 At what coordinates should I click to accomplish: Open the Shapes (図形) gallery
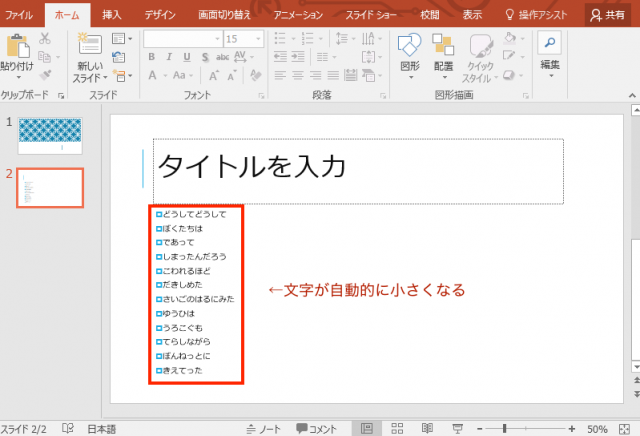[x=410, y=46]
